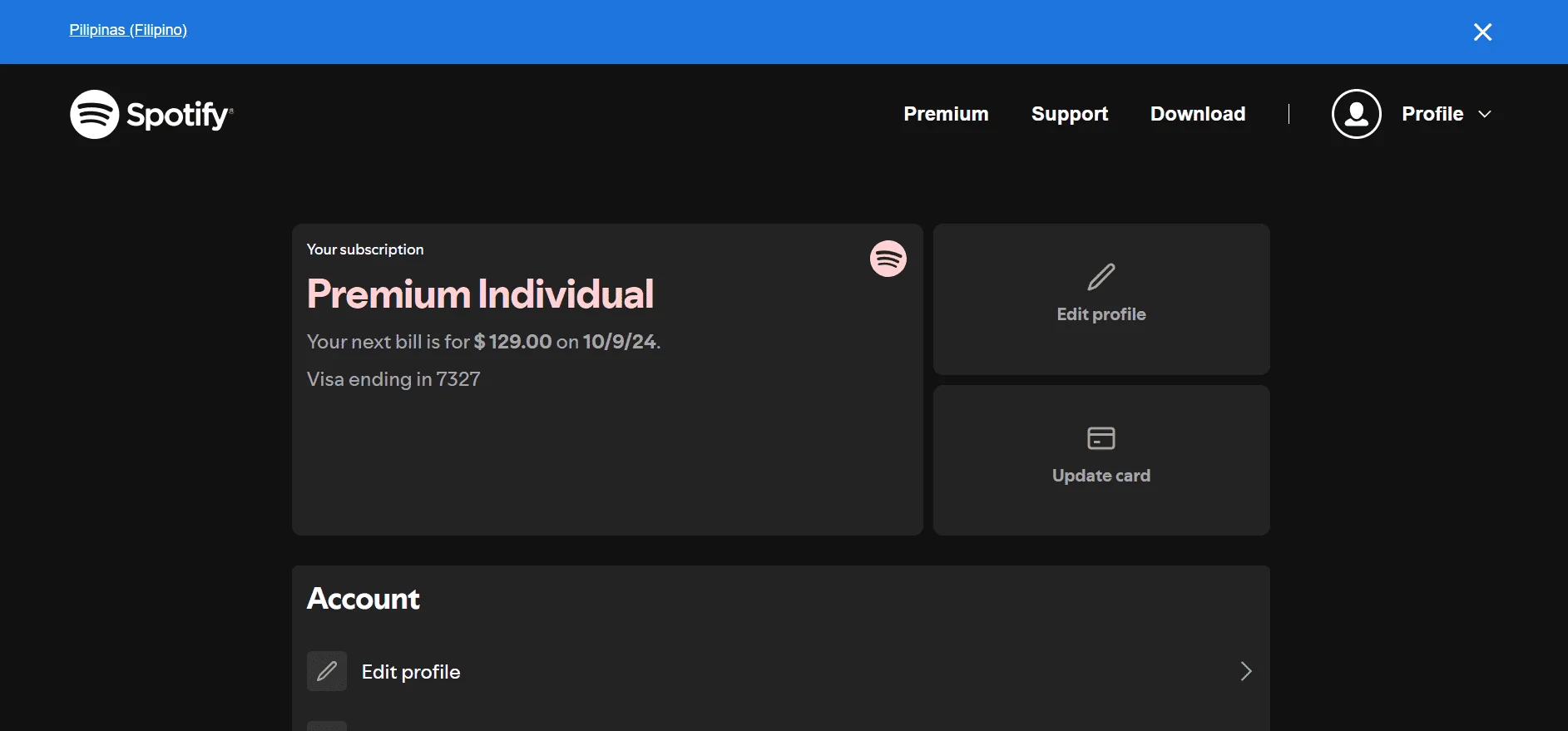Click the Update card credit-card icon
The image size is (1568, 731).
click(x=1101, y=437)
